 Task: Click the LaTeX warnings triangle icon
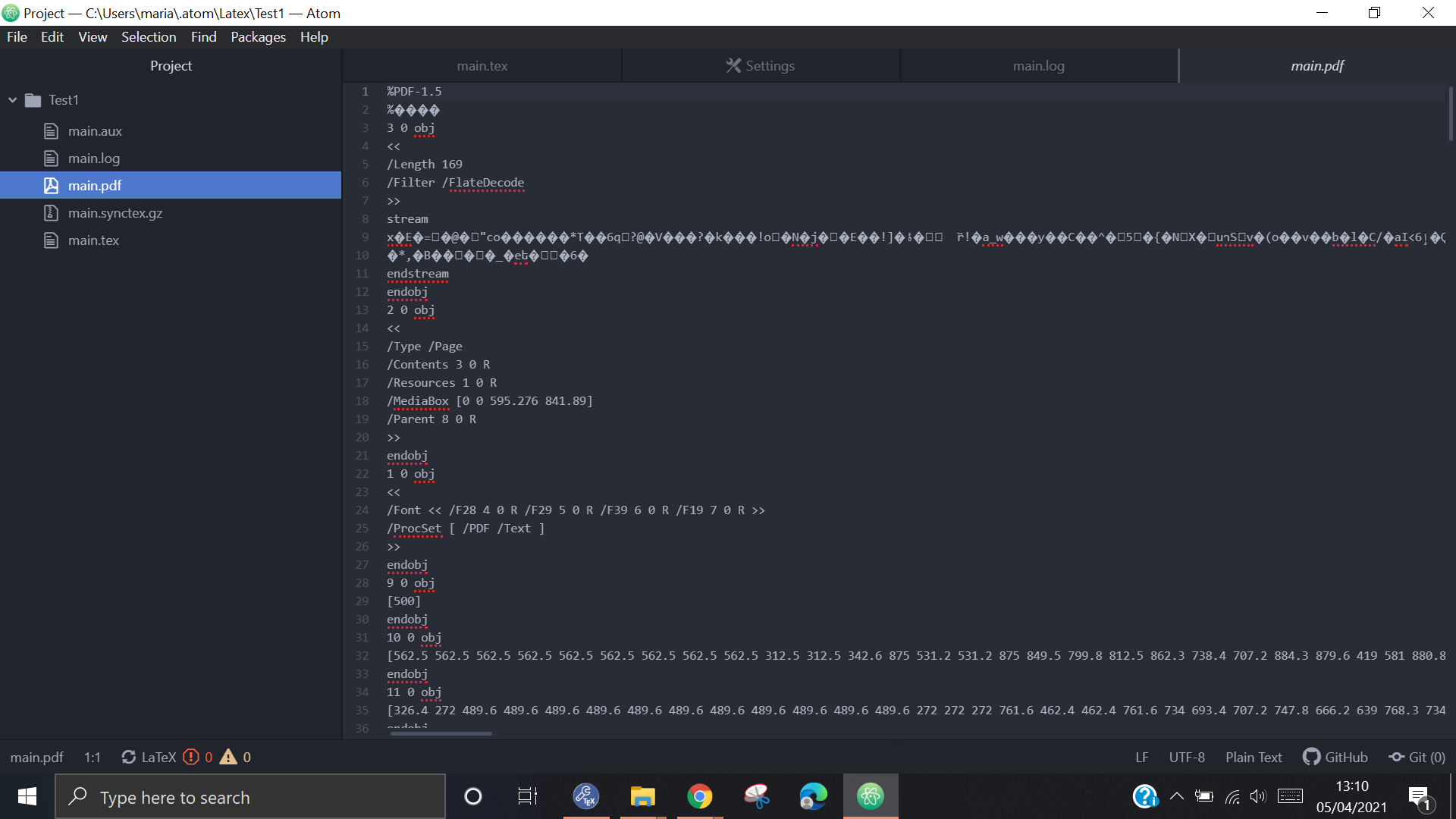pyautogui.click(x=228, y=757)
